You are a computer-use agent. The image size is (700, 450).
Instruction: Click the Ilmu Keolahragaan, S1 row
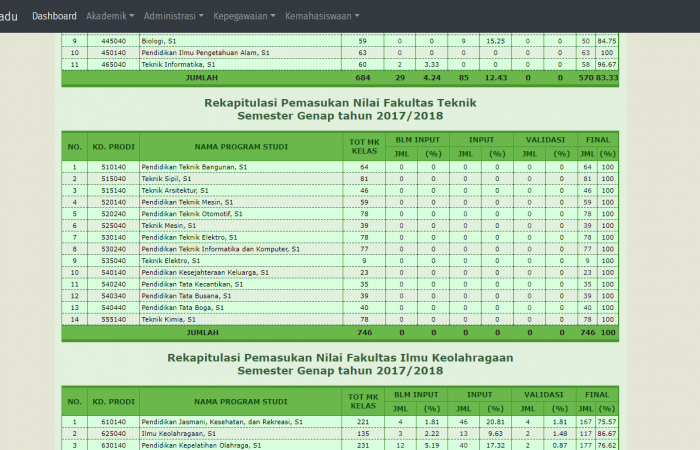[180, 434]
